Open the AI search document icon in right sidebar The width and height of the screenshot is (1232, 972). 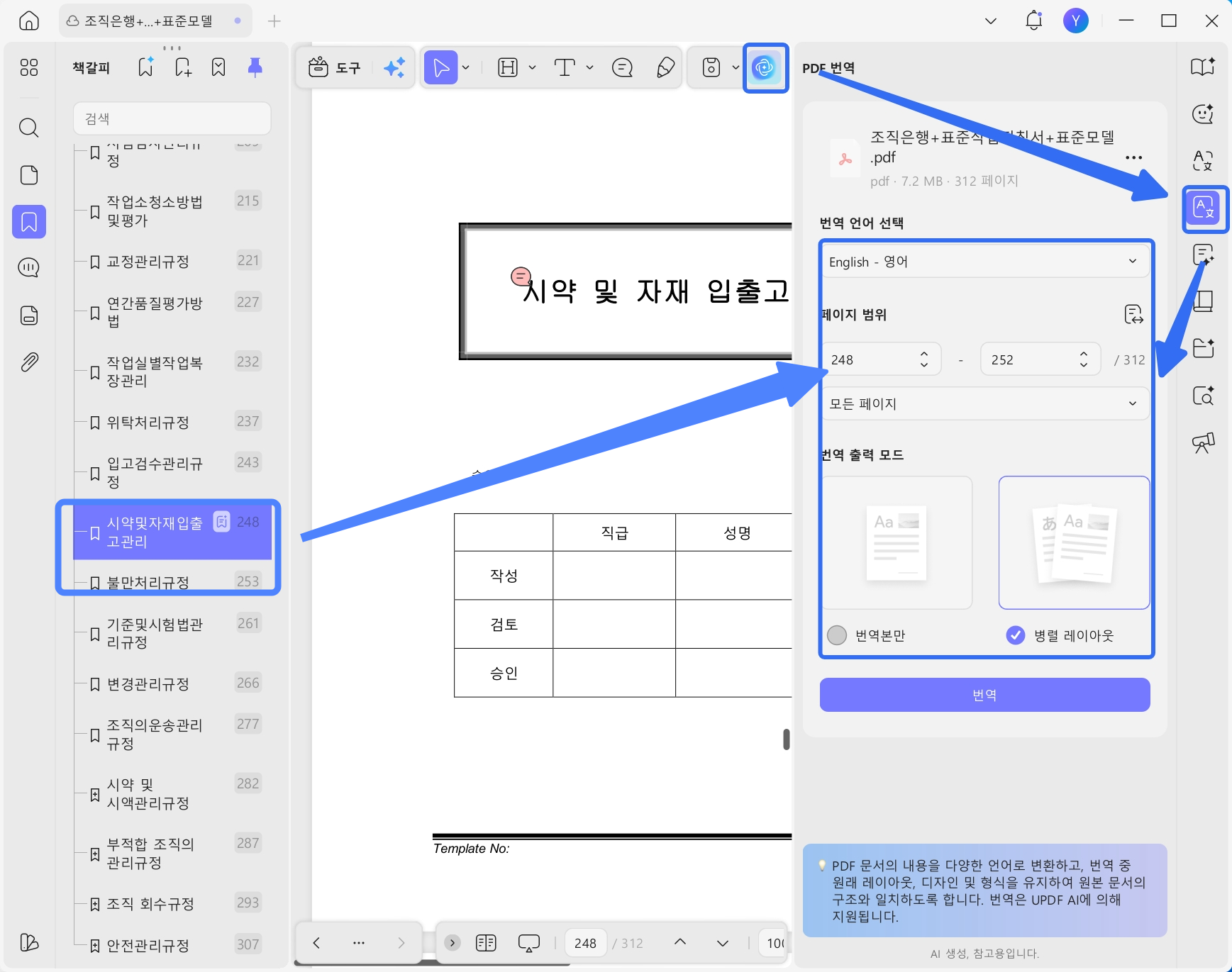pos(1204,395)
